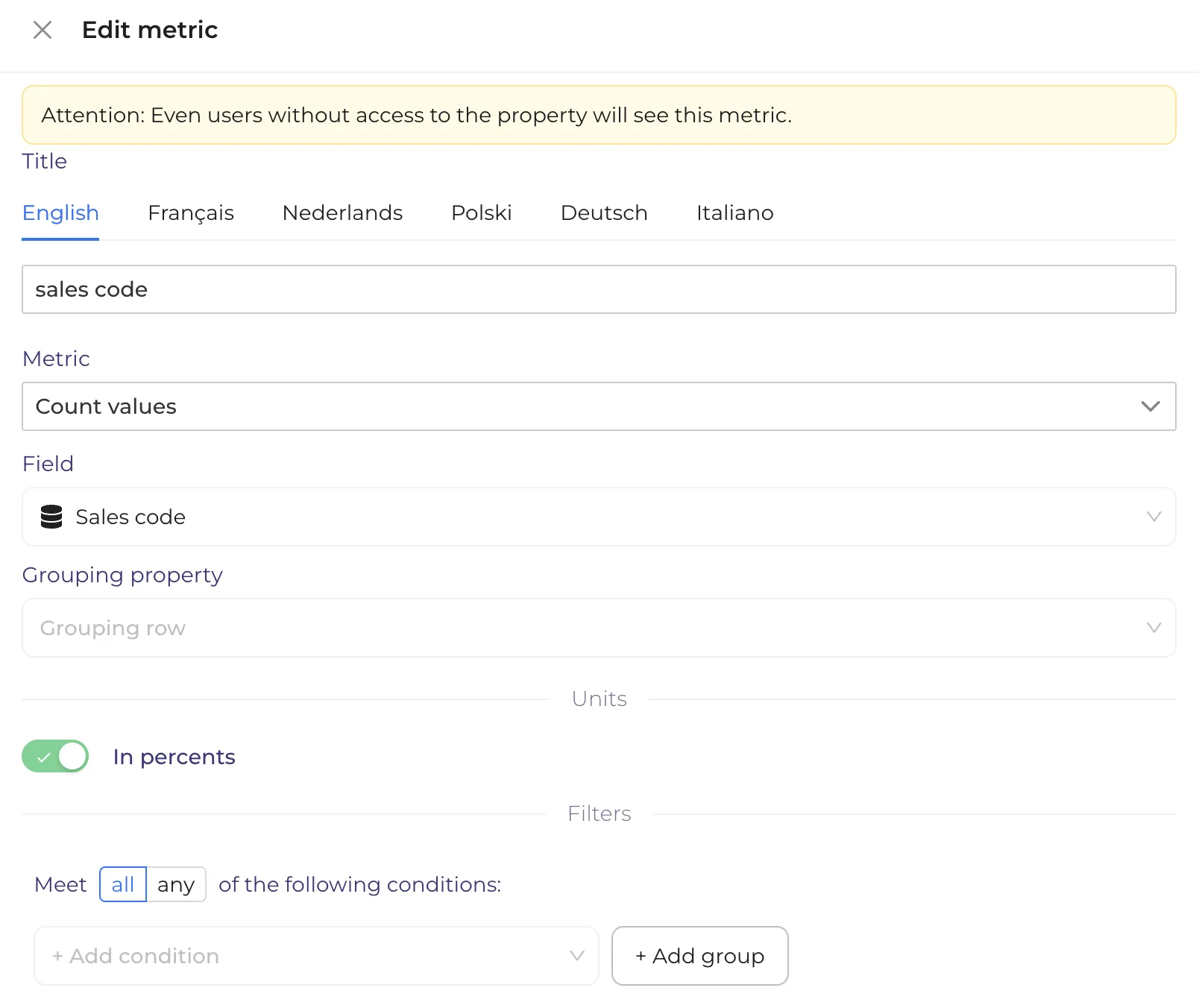
Task: Click the database icon beside Sales code
Action: [x=51, y=517]
